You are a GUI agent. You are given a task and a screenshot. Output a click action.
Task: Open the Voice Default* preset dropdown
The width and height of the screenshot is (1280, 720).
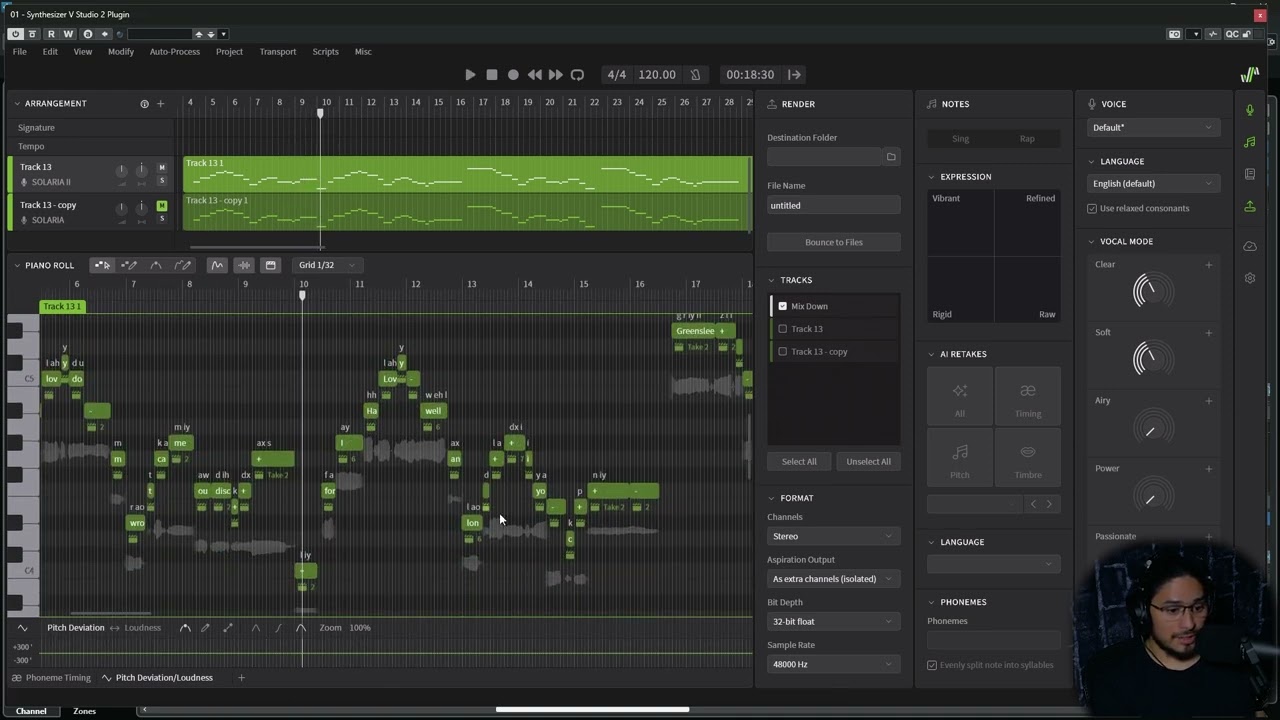tap(1153, 128)
